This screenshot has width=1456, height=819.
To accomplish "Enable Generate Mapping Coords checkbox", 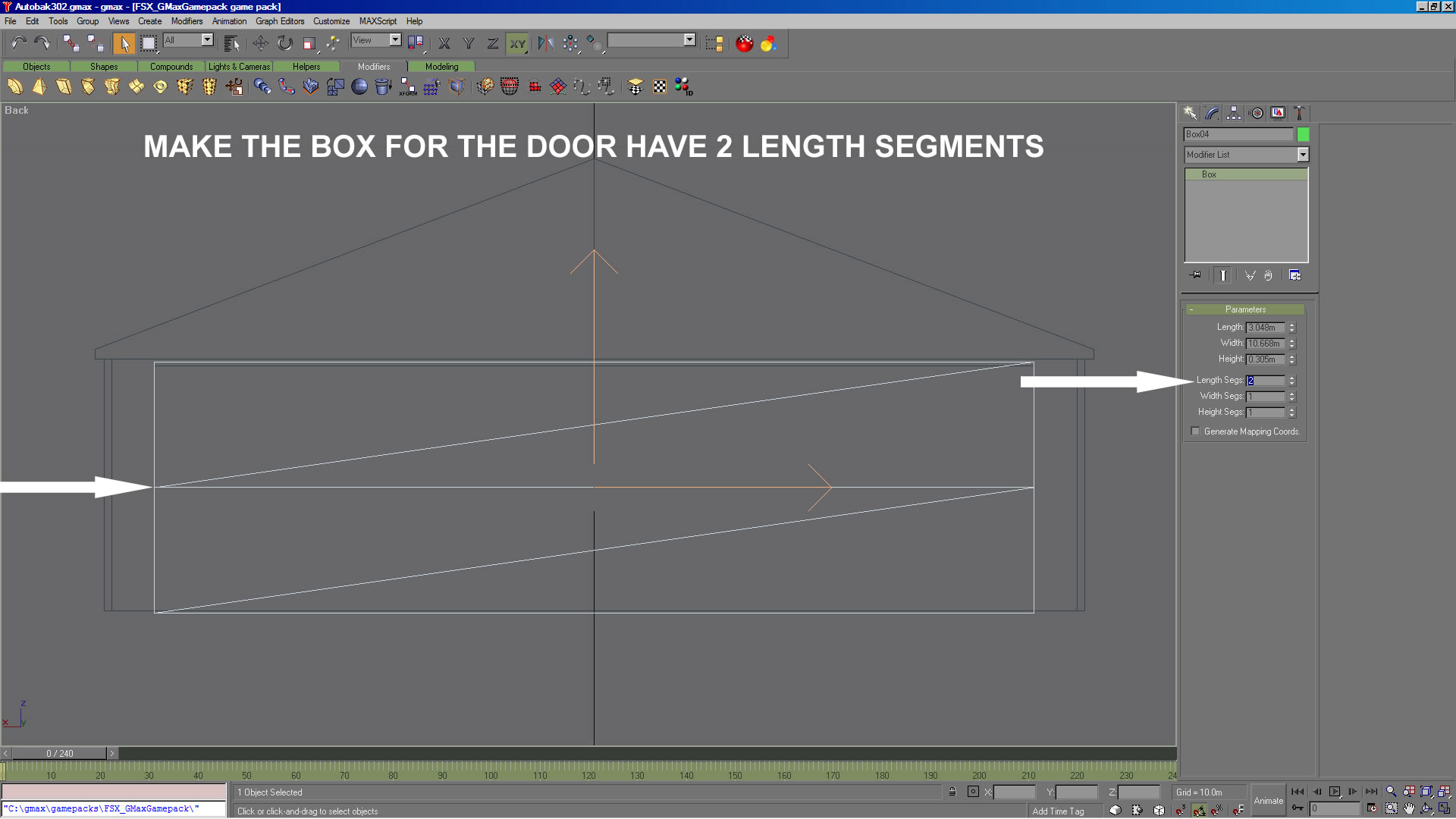I will pos(1196,431).
